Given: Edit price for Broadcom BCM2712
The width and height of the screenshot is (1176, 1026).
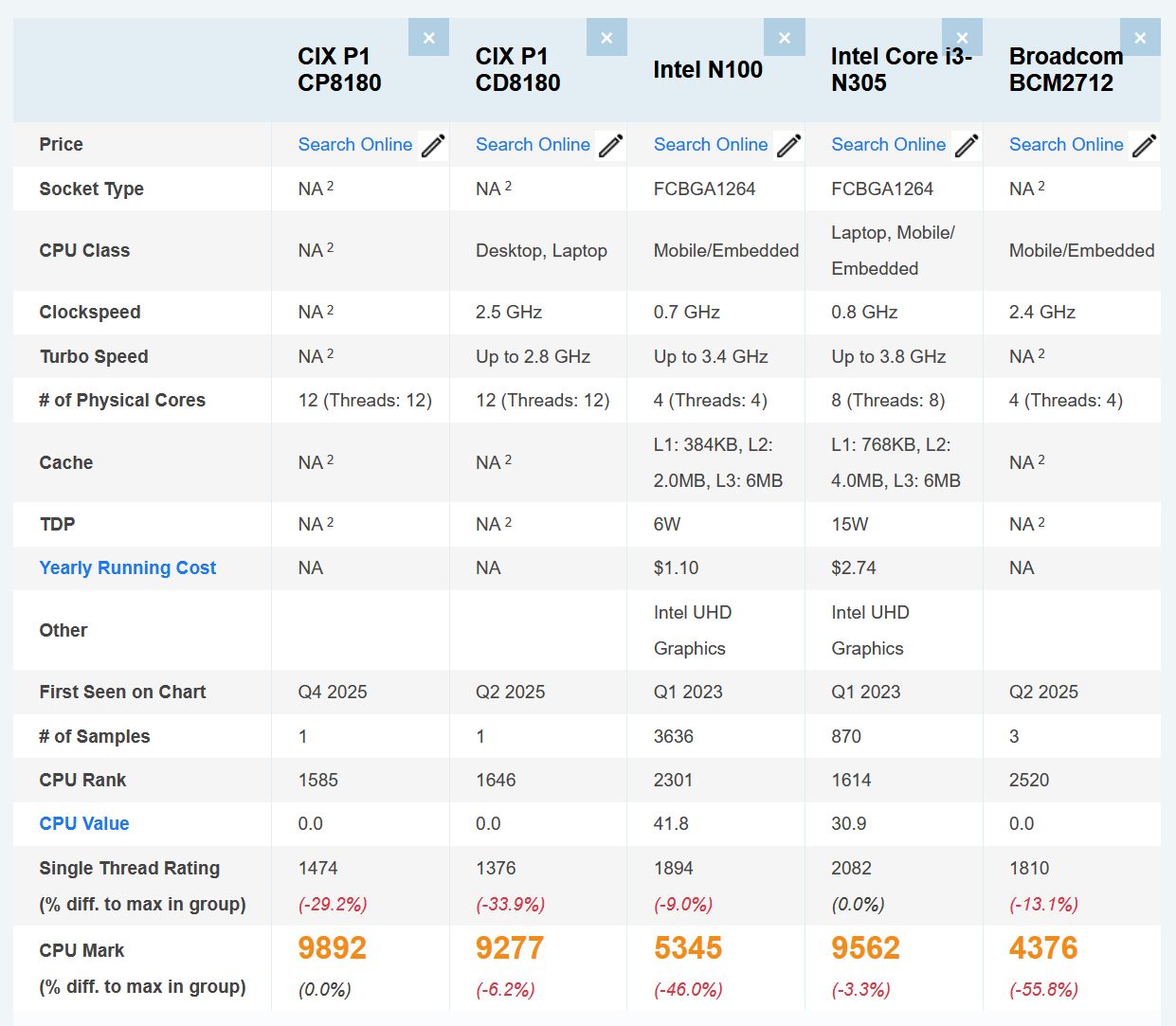Looking at the screenshot, I should coord(1145,146).
